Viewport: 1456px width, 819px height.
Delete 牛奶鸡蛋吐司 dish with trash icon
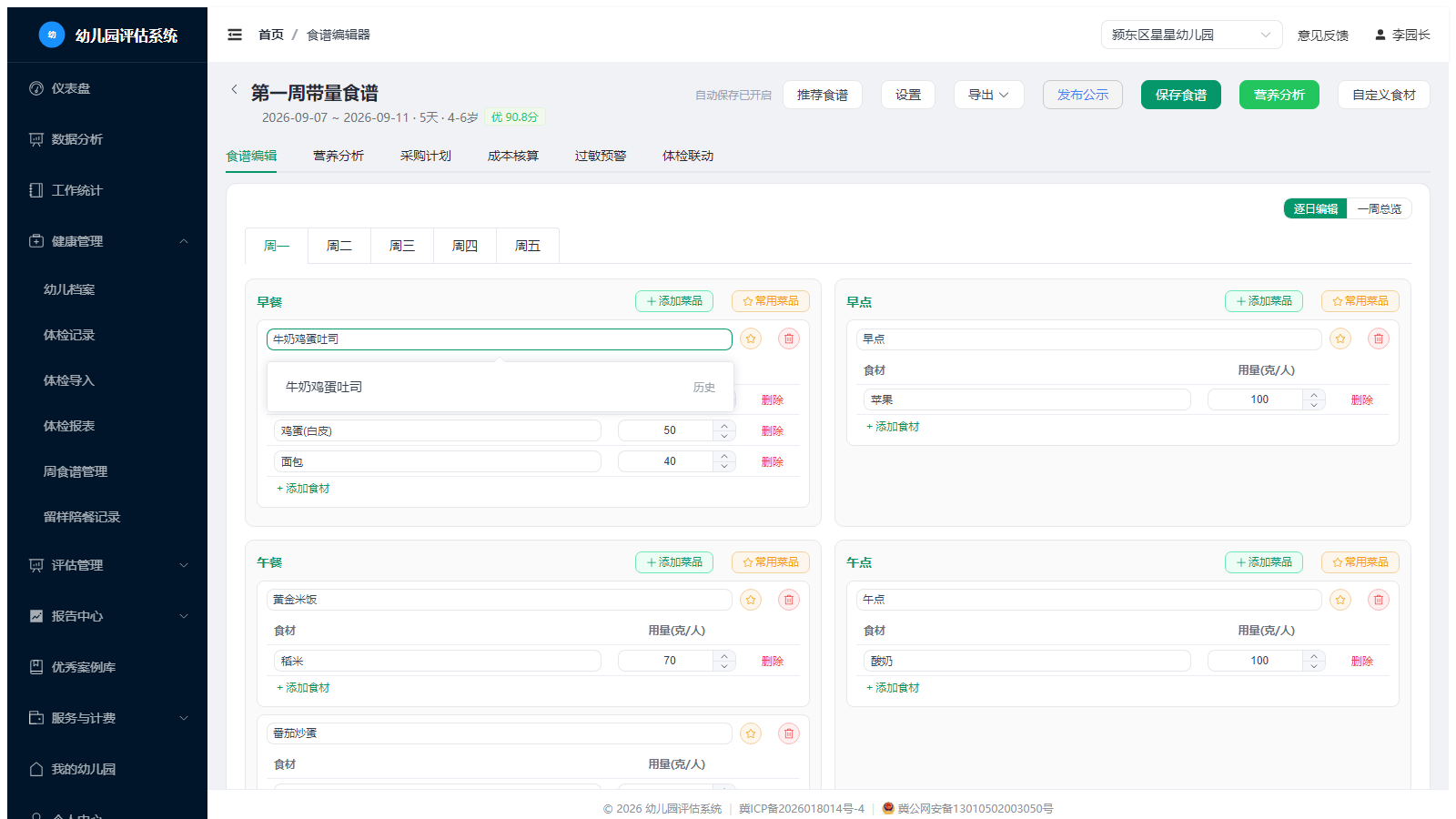point(789,339)
